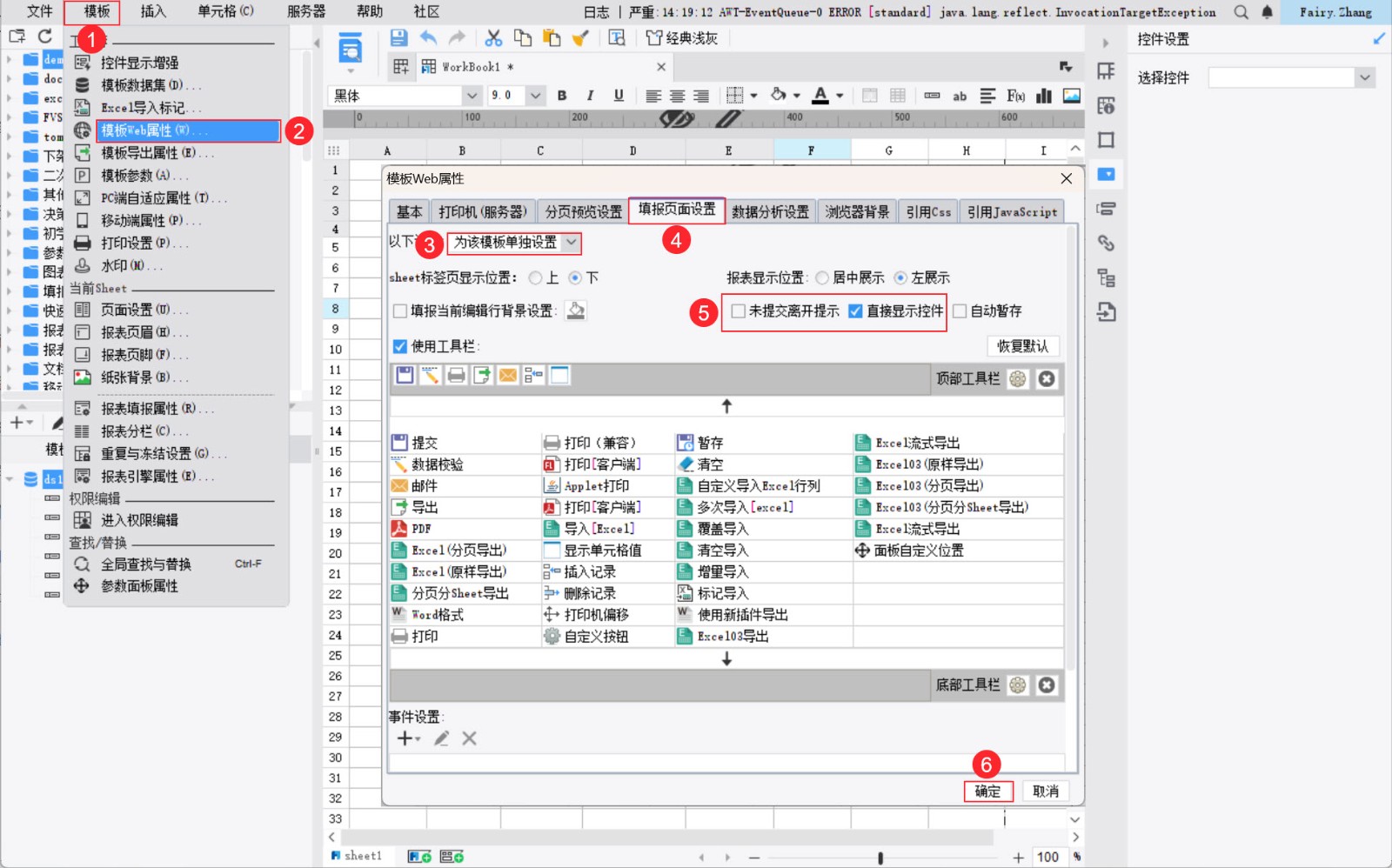The width and height of the screenshot is (1392, 868).
Task: Click the search magnifier icon in title bar
Action: [1241, 12]
